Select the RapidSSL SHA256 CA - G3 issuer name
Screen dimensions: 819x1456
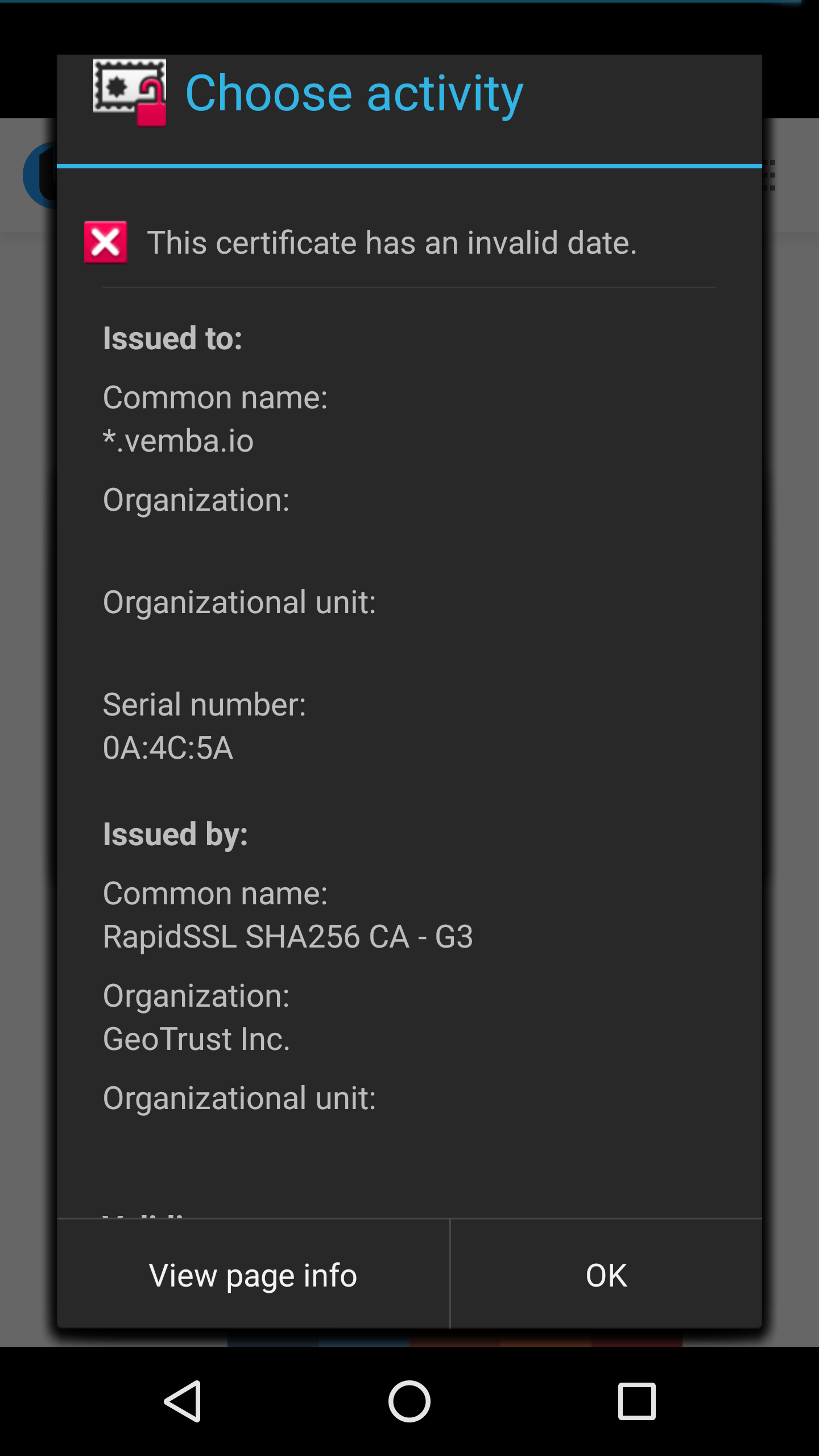tap(288, 937)
